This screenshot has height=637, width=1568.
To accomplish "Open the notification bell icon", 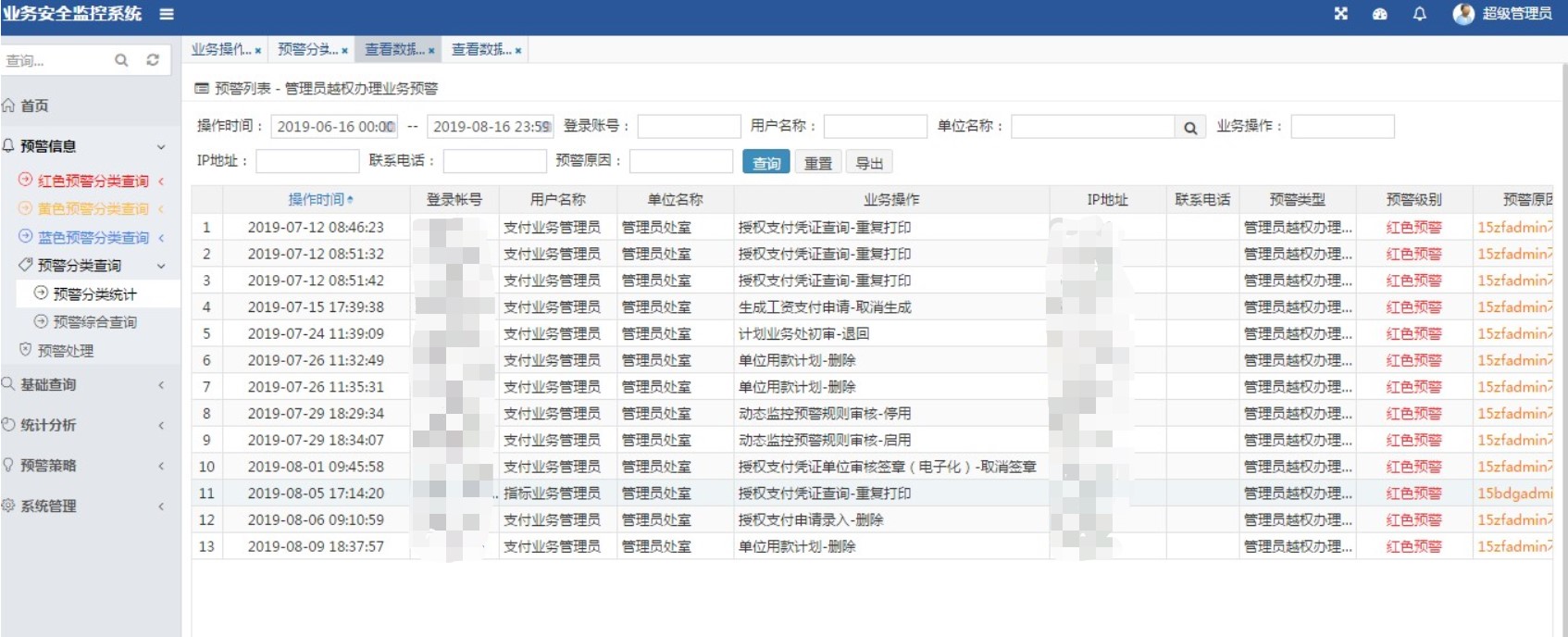I will click(x=1419, y=14).
